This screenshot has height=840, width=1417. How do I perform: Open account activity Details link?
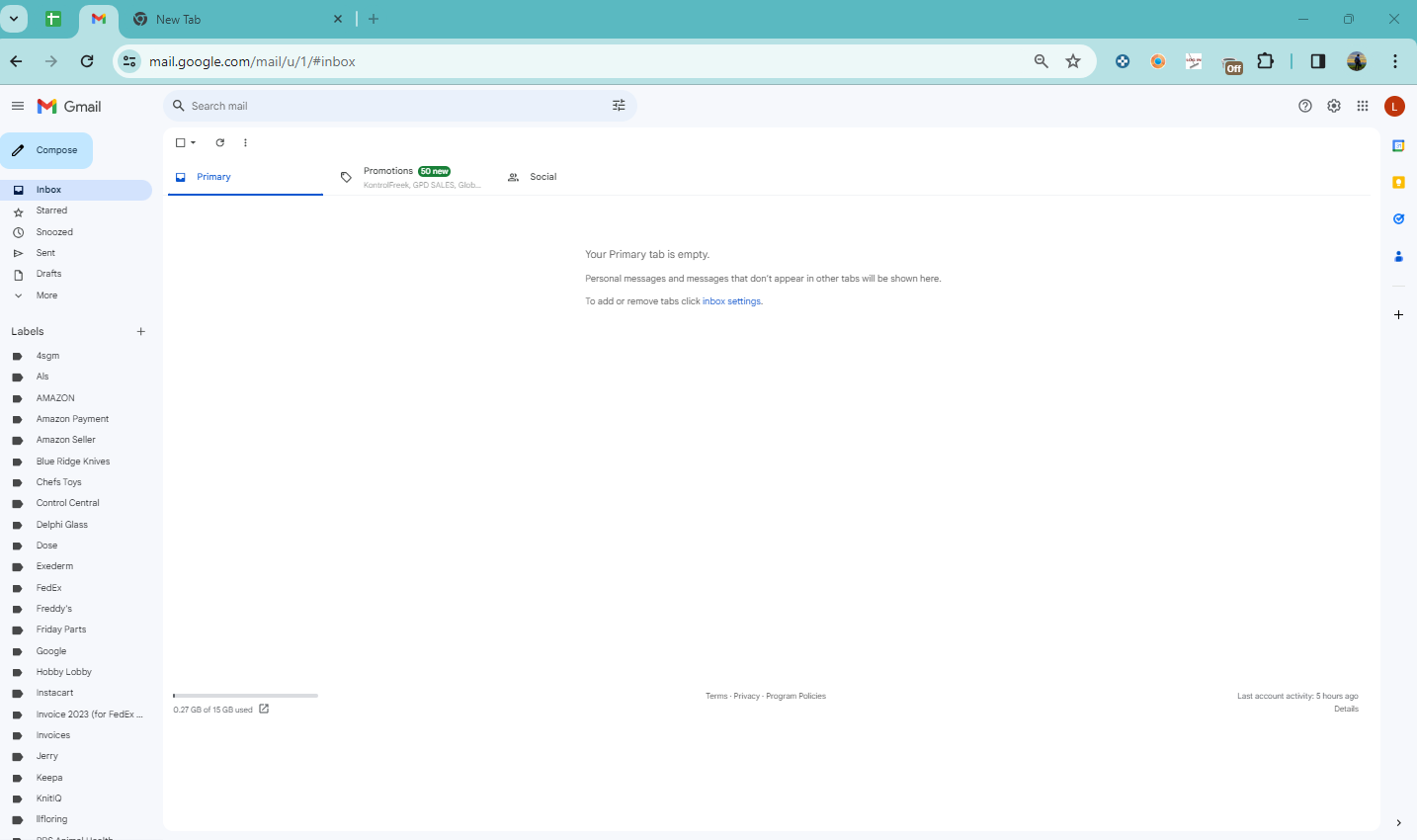(x=1346, y=709)
